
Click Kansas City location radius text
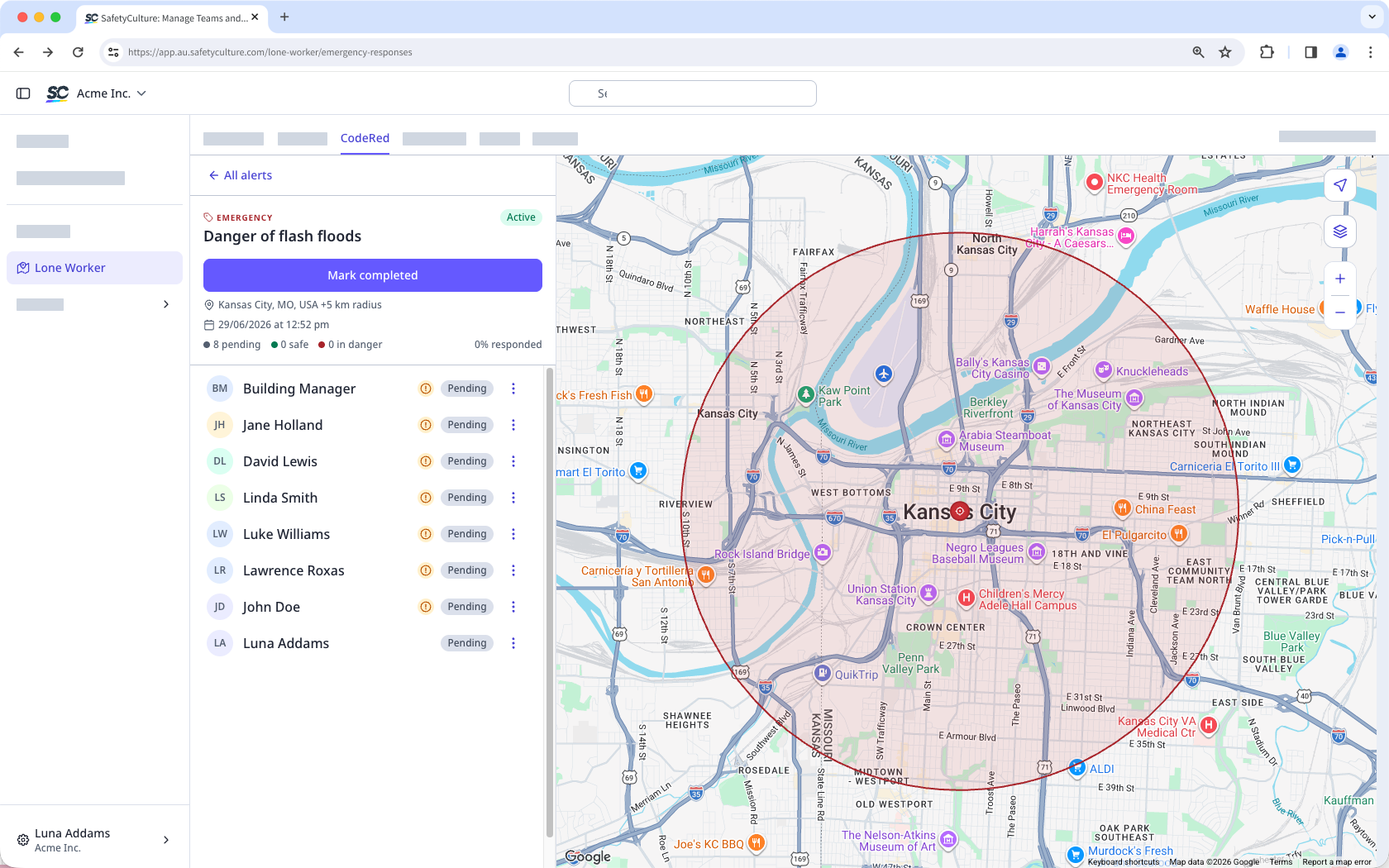click(300, 305)
